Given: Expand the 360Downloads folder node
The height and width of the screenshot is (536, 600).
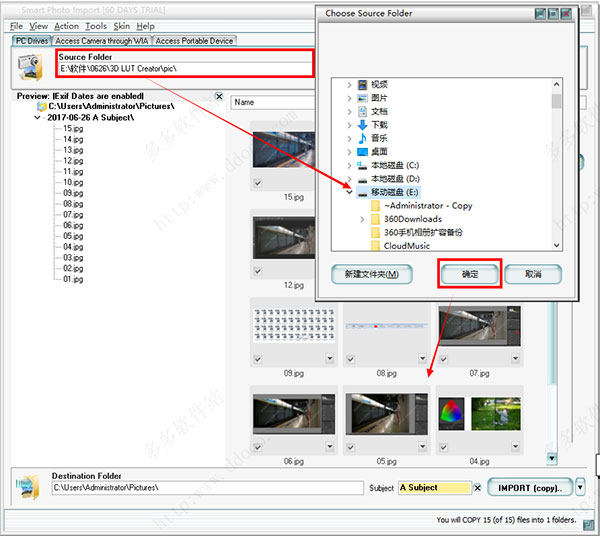Looking at the screenshot, I should coord(362,219).
